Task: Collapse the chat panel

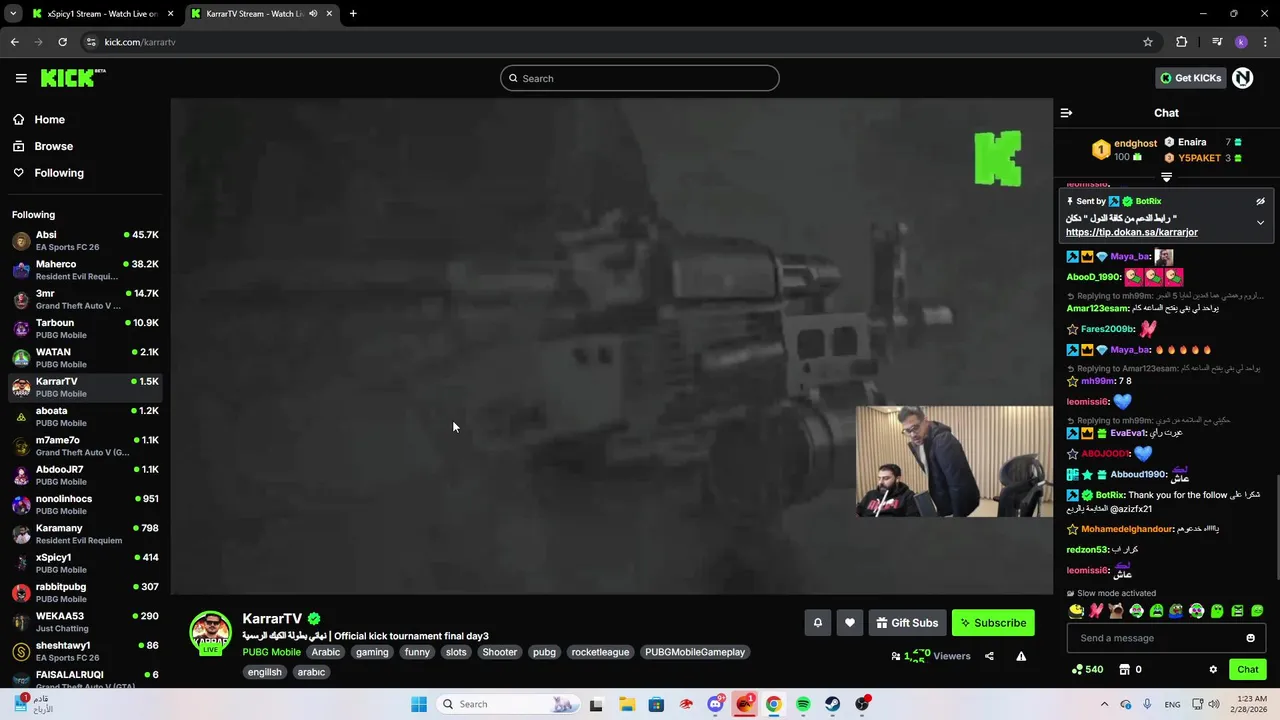Action: click(1066, 113)
